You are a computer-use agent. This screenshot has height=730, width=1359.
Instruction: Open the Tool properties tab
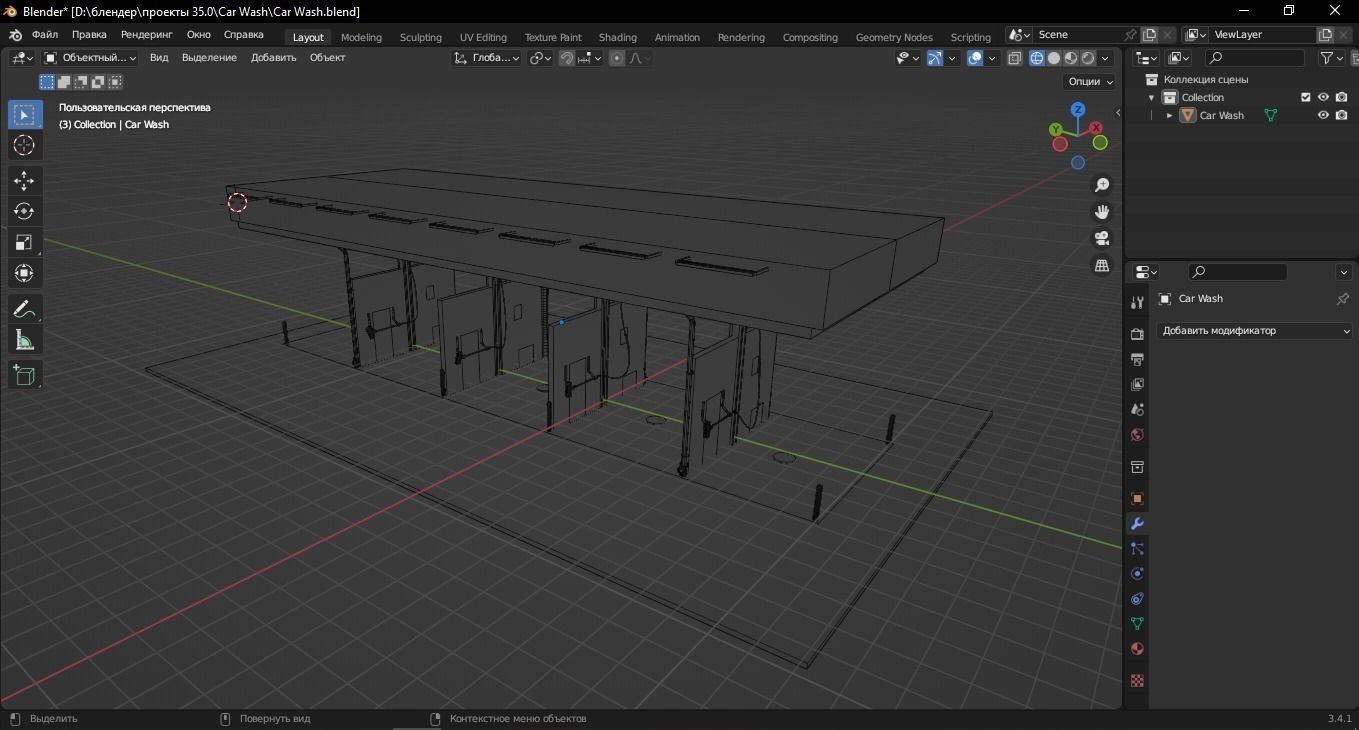1137,302
